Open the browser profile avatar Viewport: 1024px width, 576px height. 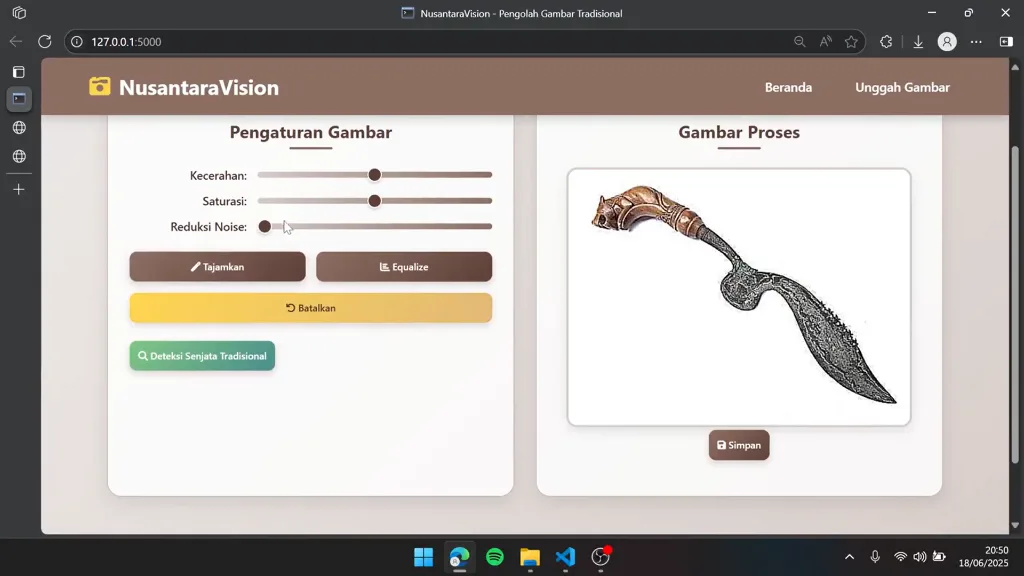947,42
